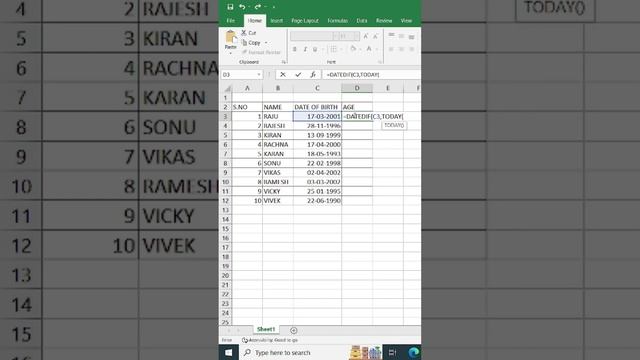
Task: Click the font name box
Action: coord(311,36)
